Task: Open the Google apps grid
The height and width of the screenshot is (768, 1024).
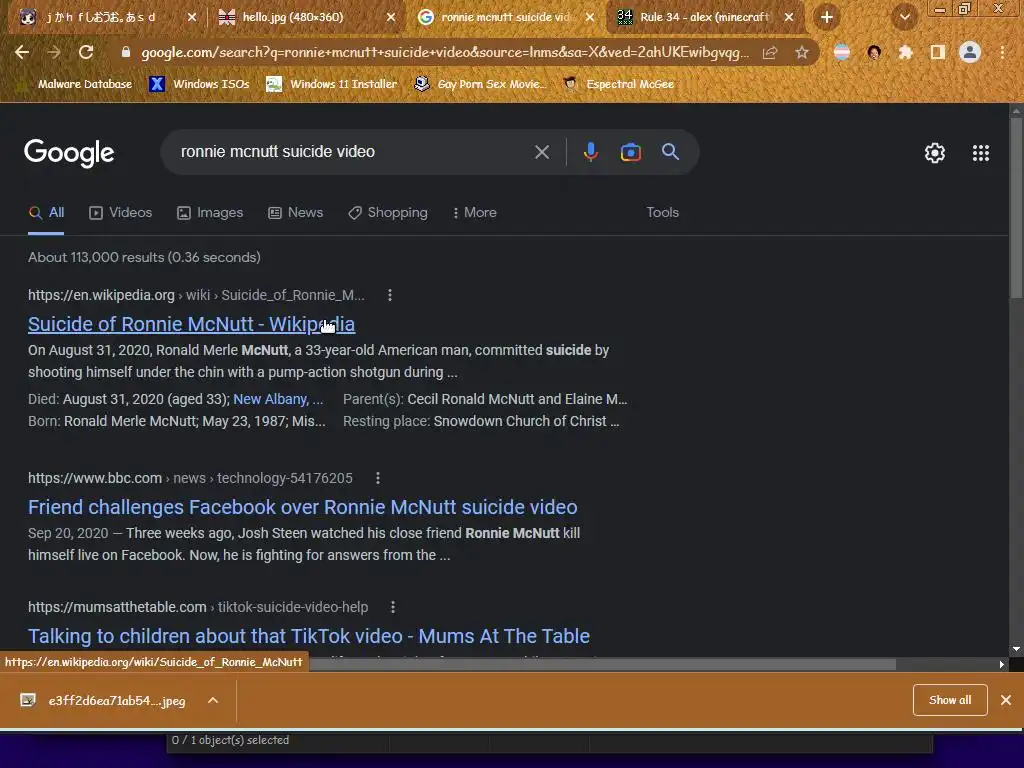Action: click(x=981, y=153)
